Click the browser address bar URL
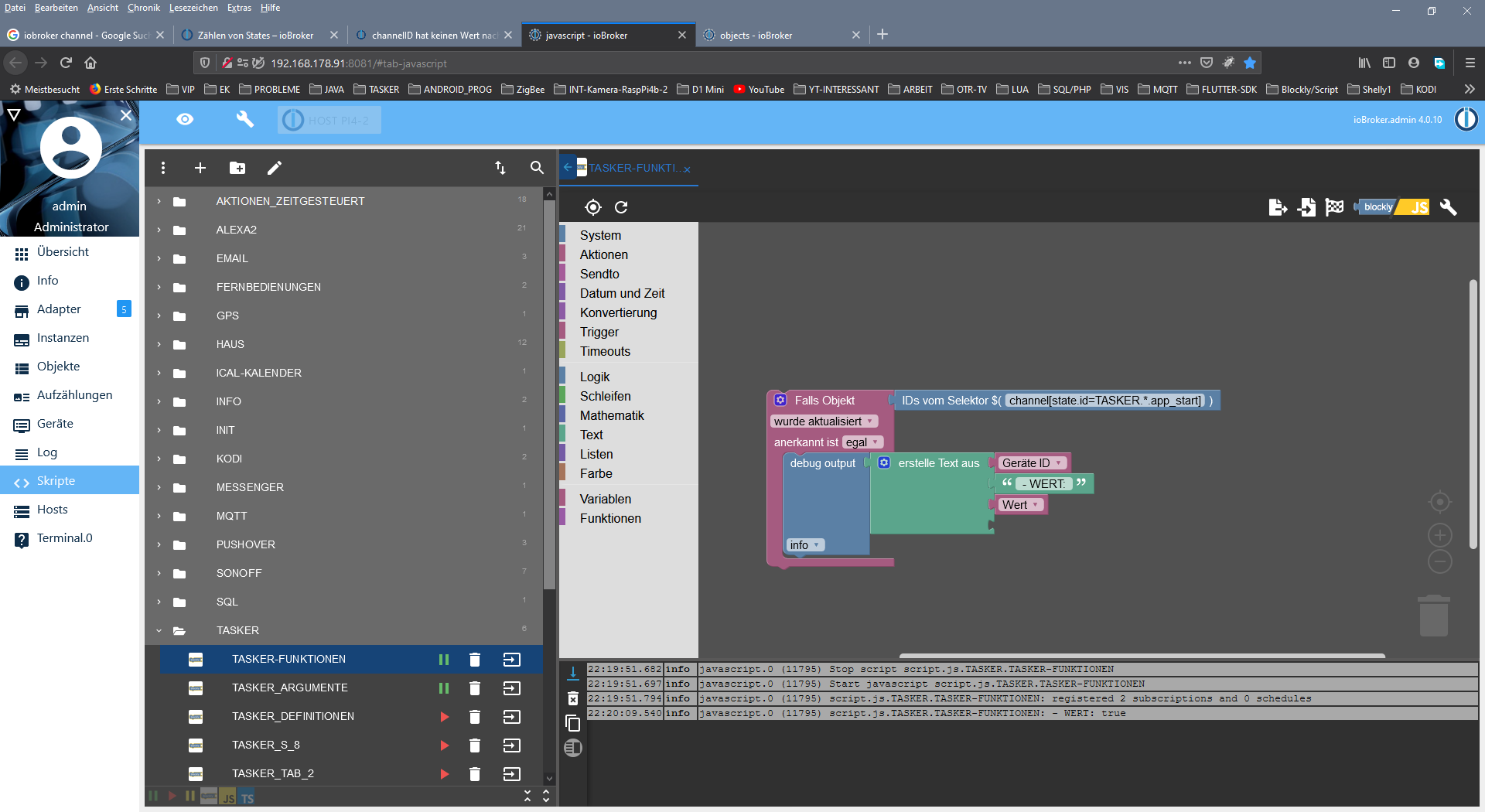Viewport: 1485px width, 812px height. click(x=359, y=63)
